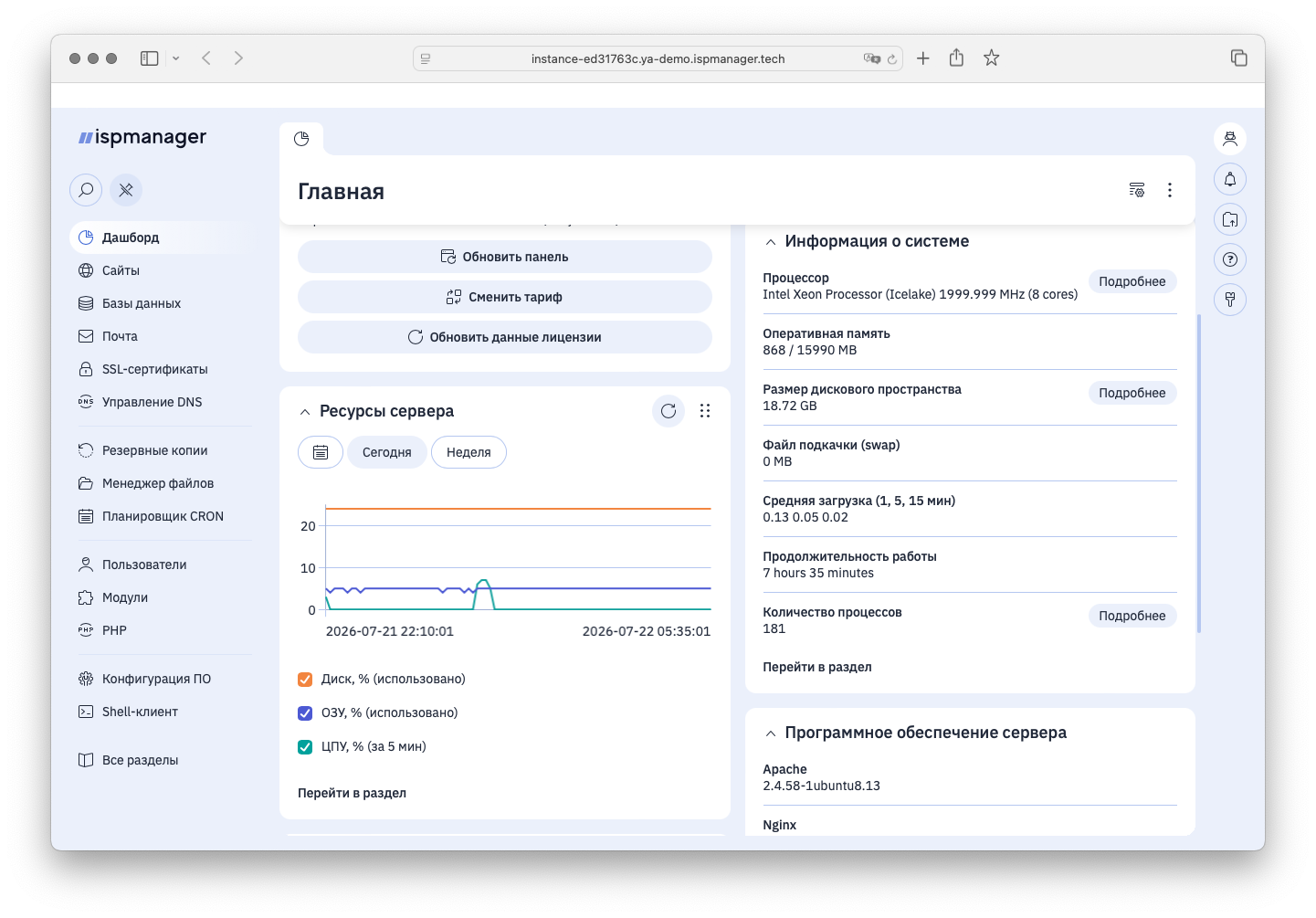This screenshot has width=1316, height=918.
Task: Click Подробнее next to Процессор
Action: tap(1132, 281)
